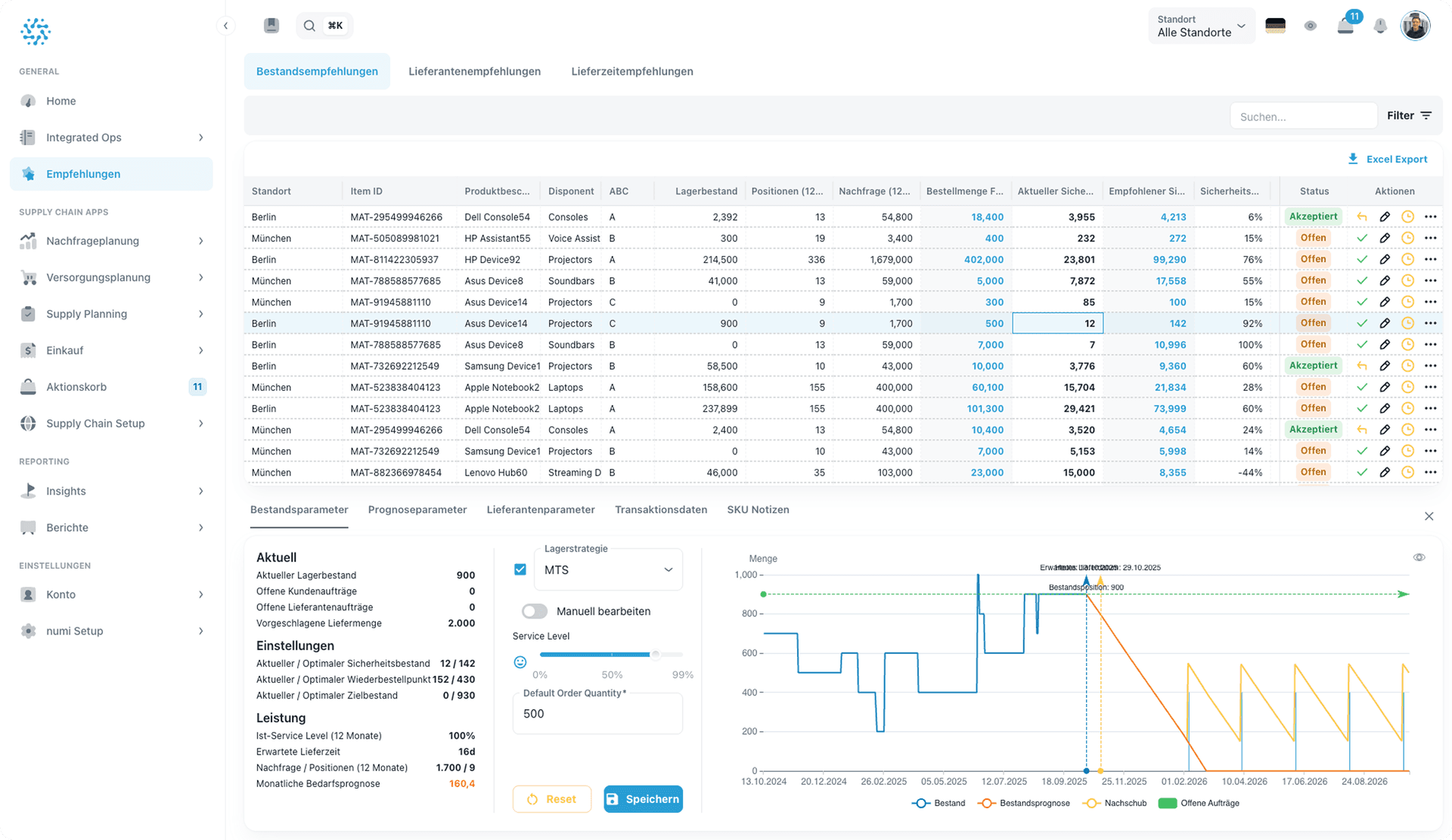Undo the accepted Dell Console54 Berlin recommendation
Image resolution: width=1452 pixels, height=840 pixels.
(x=1361, y=216)
